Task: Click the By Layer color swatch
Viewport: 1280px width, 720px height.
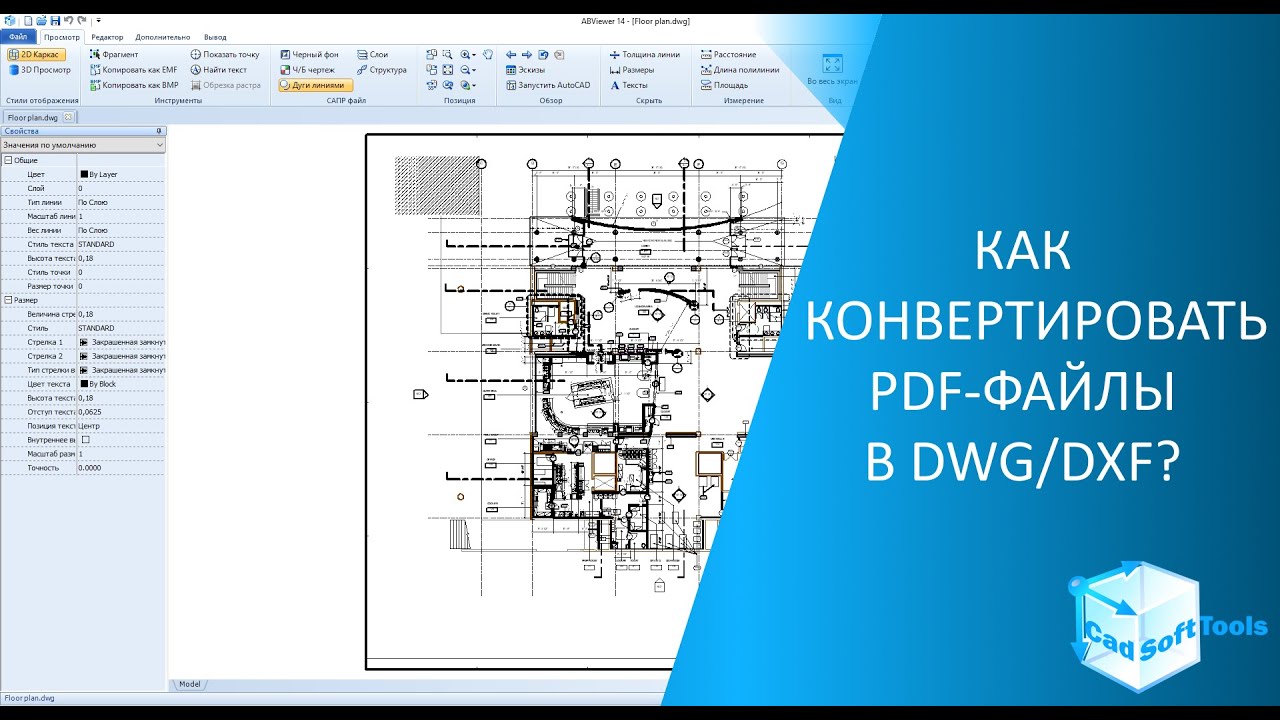Action: coord(84,174)
